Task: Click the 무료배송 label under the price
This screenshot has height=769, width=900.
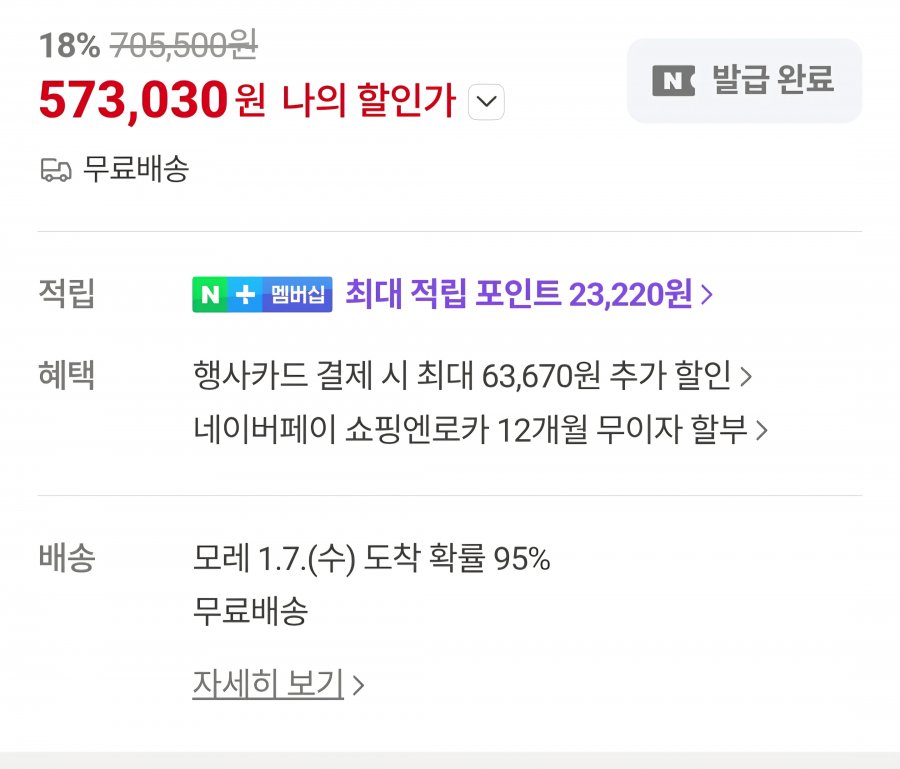Action: (x=135, y=170)
